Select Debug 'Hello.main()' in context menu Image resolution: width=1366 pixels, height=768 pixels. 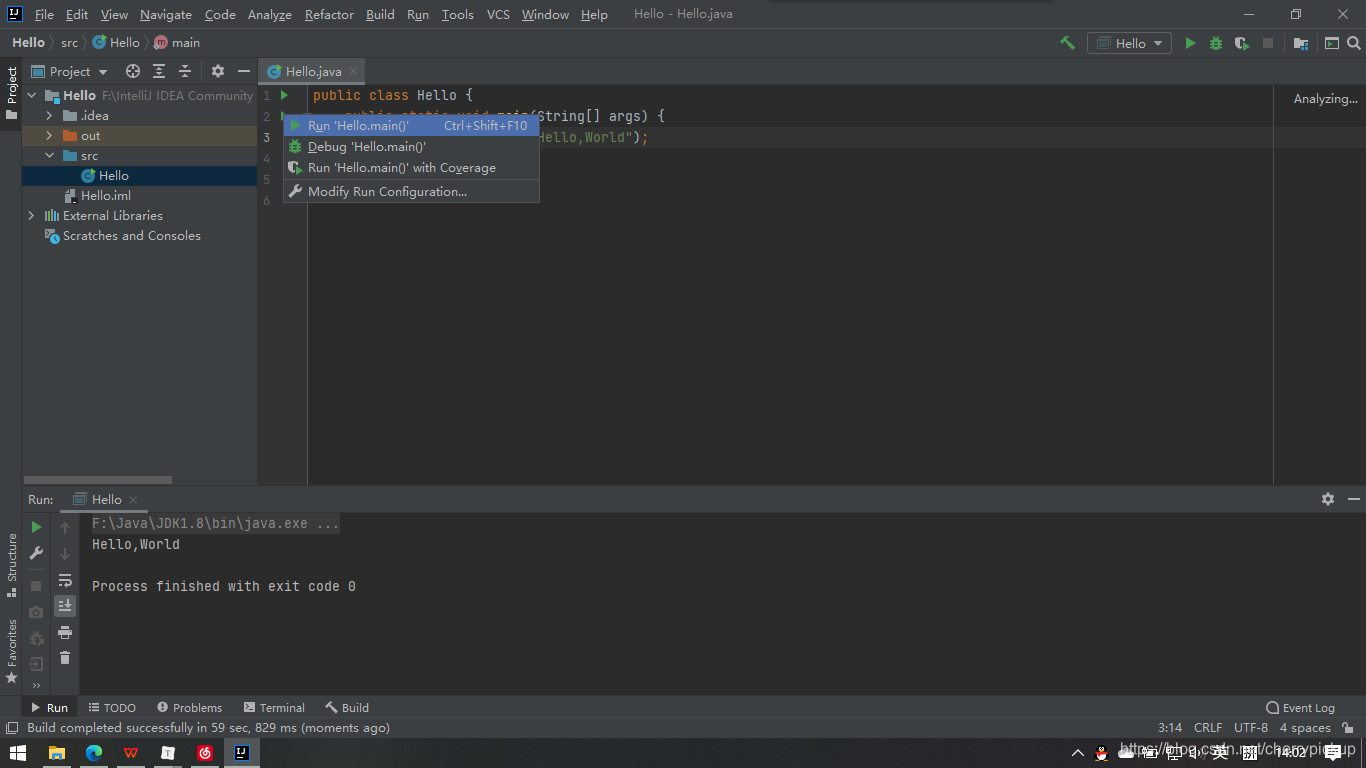tap(411, 147)
